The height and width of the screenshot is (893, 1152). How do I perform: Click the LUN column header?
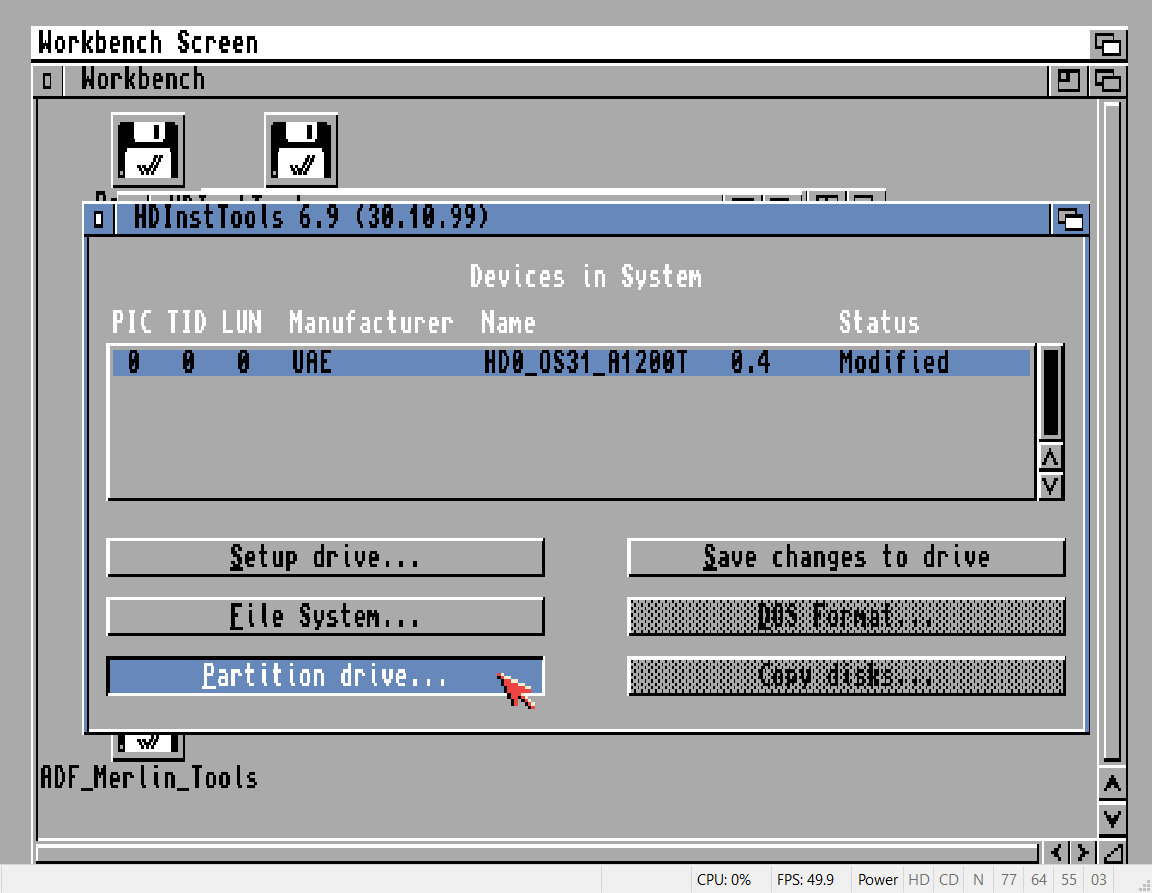pyautogui.click(x=242, y=323)
